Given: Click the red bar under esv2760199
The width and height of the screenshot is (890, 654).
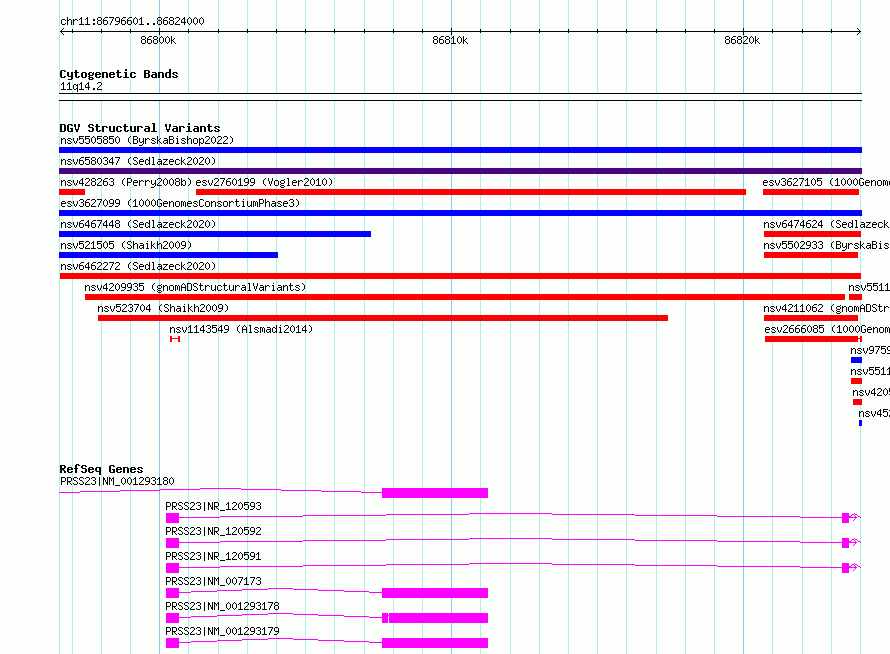Looking at the screenshot, I should tap(471, 192).
